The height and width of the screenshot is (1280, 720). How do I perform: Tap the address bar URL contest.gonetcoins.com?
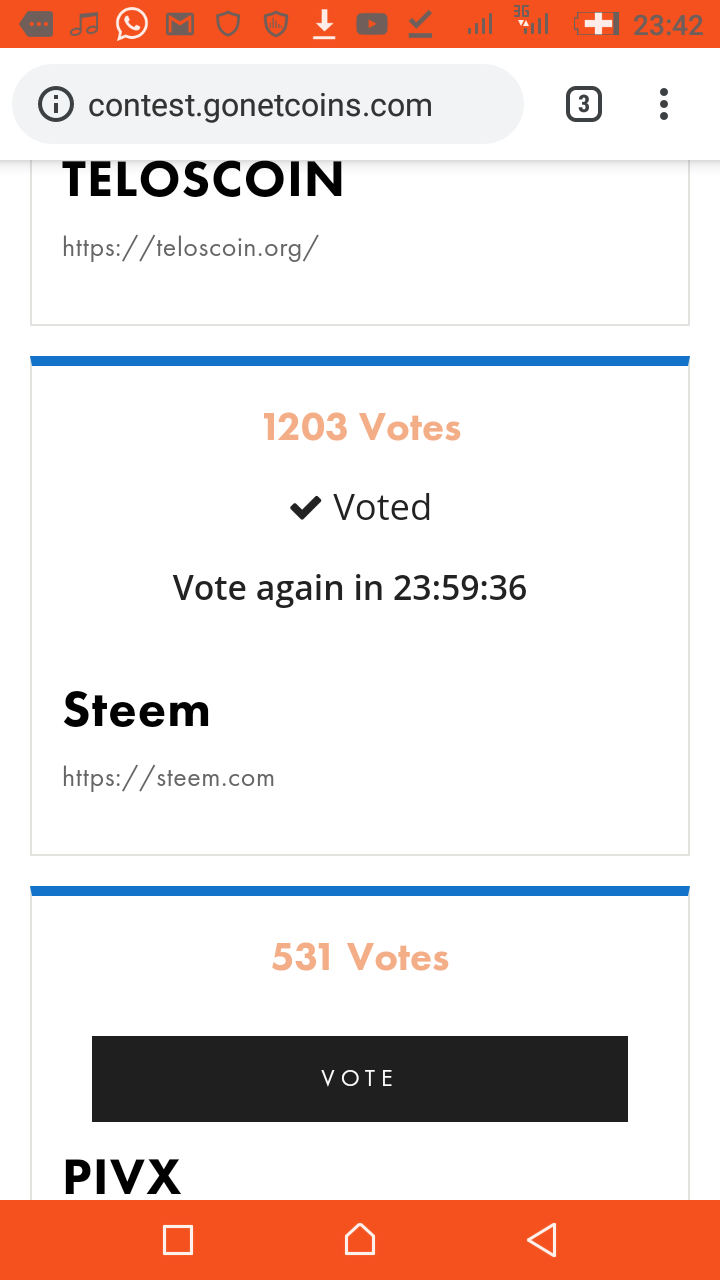click(x=260, y=105)
